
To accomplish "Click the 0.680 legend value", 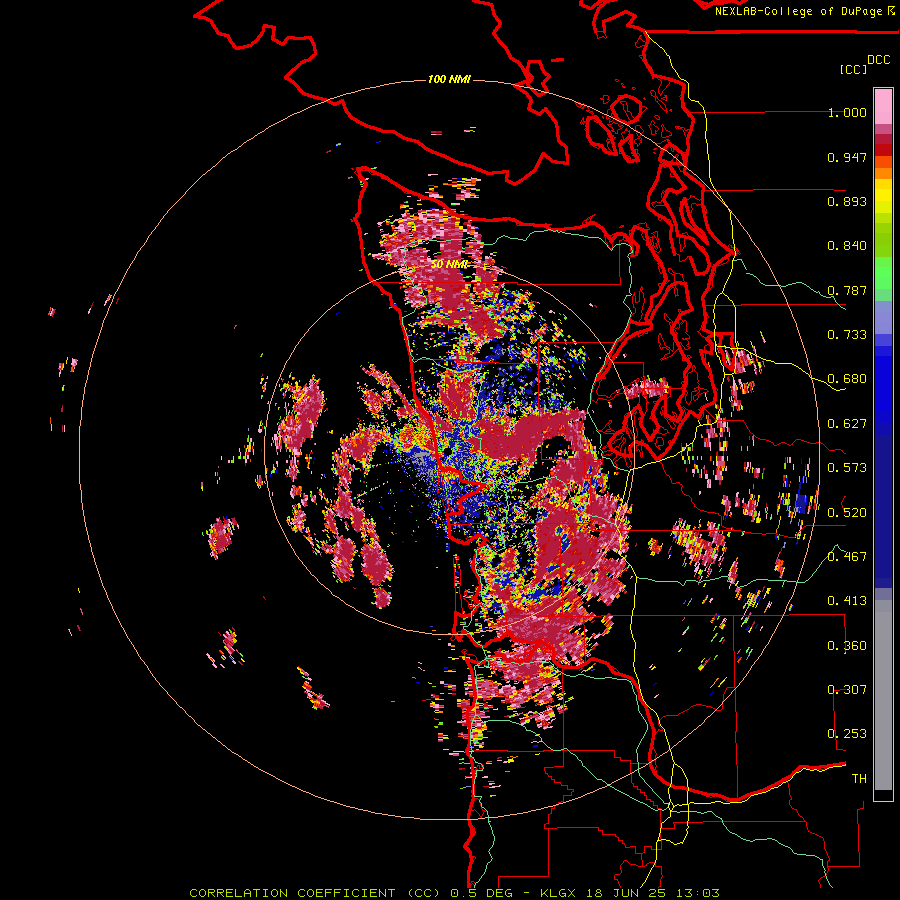I will pos(847,379).
